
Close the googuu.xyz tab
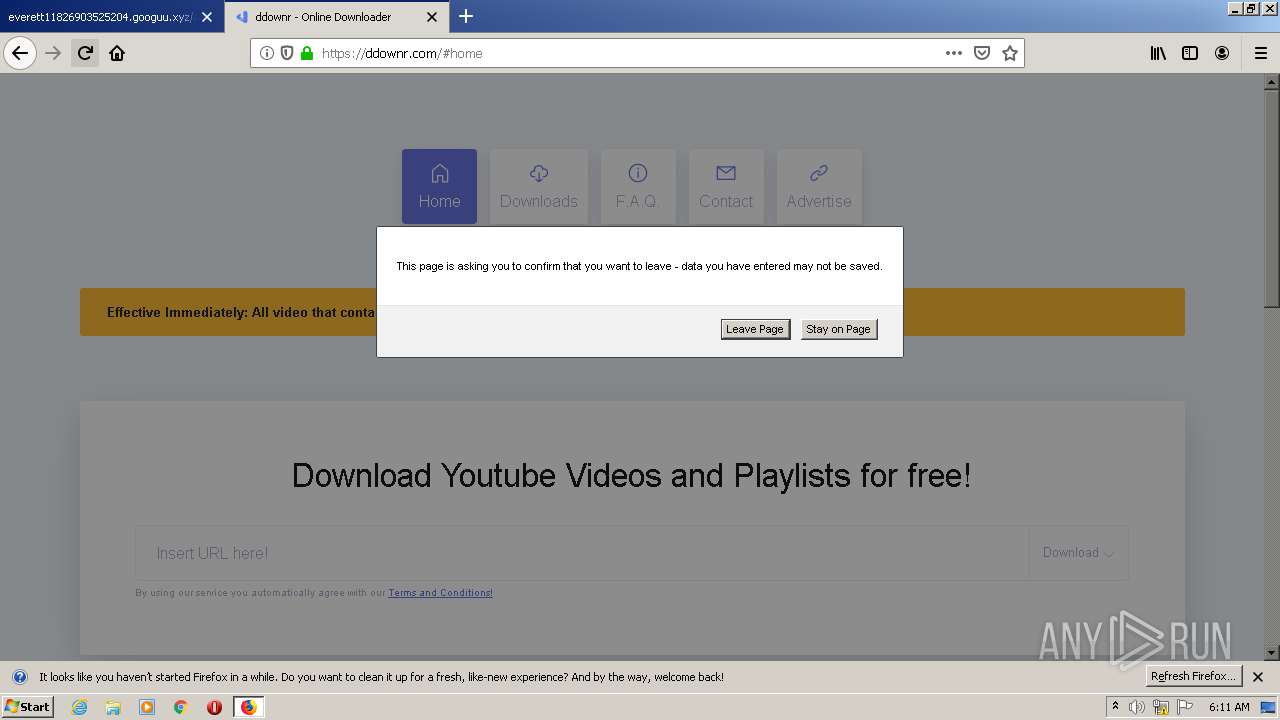pos(207,17)
